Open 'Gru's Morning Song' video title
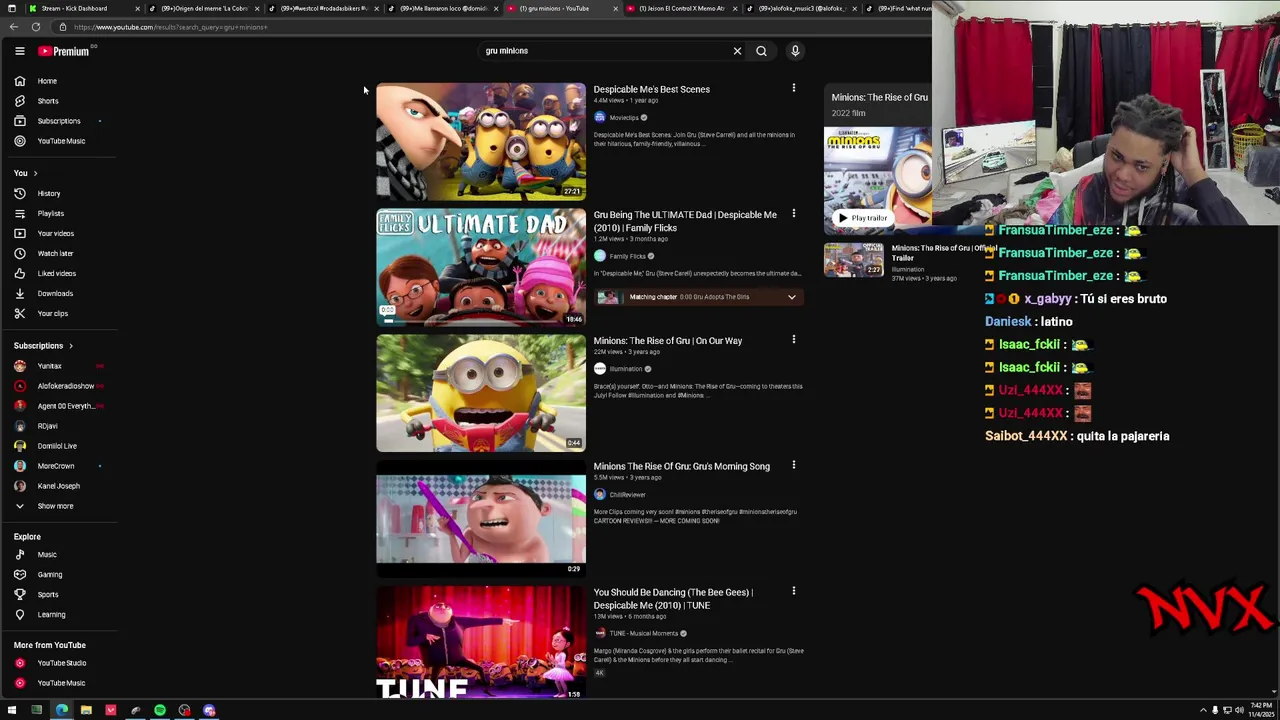This screenshot has width=1280, height=720. tap(682, 466)
